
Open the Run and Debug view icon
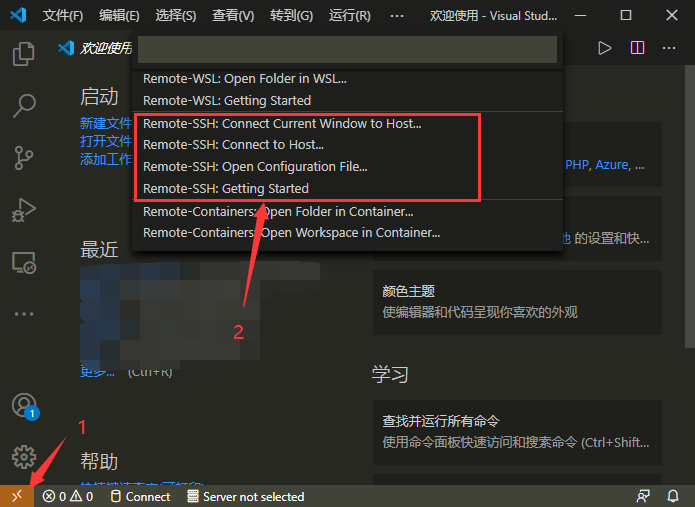23,210
